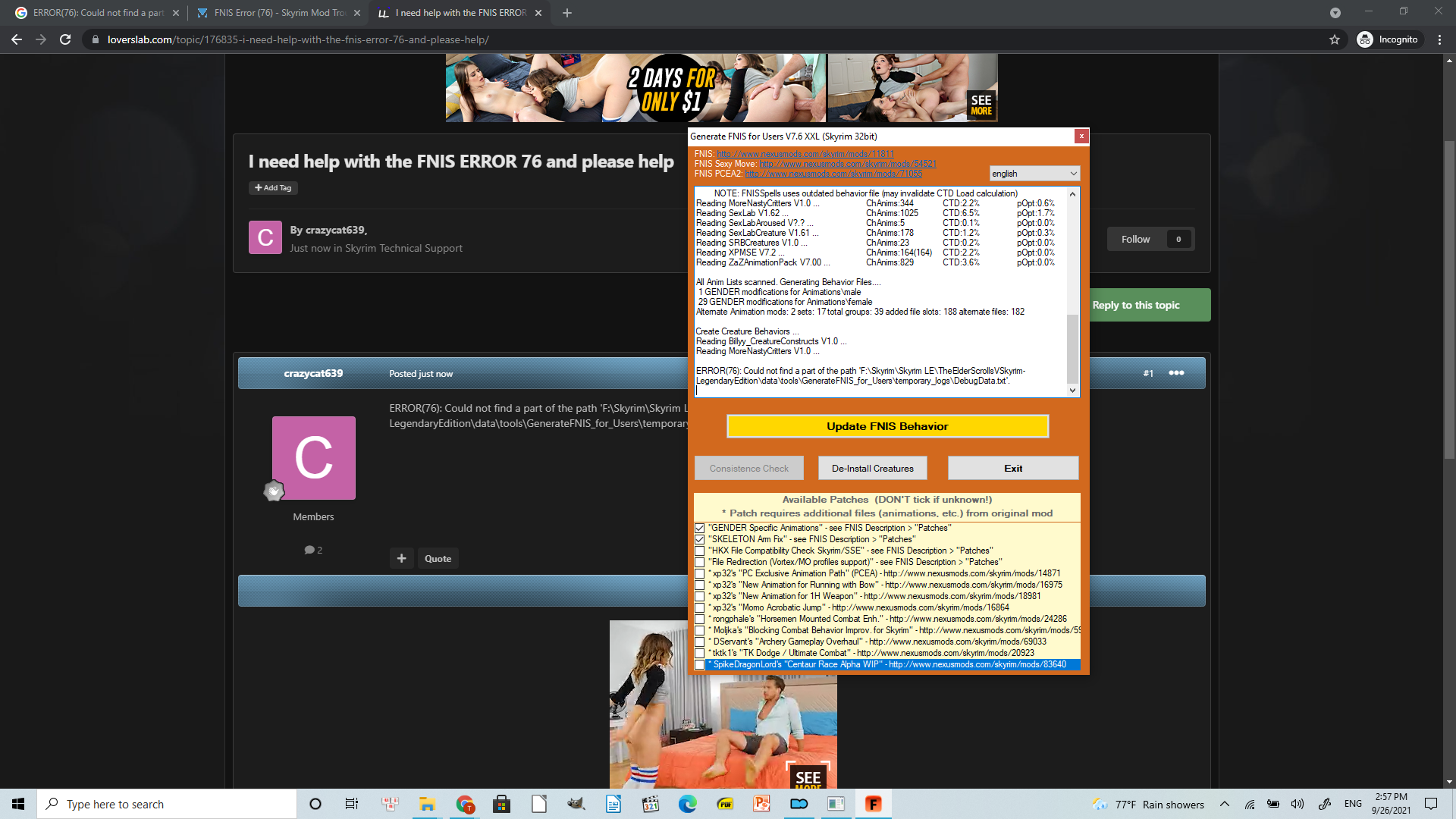This screenshot has width=1456, height=819.
Task: Tick "HKX File Compatibility Check Skyrim/SSE" patch
Action: pyautogui.click(x=700, y=551)
